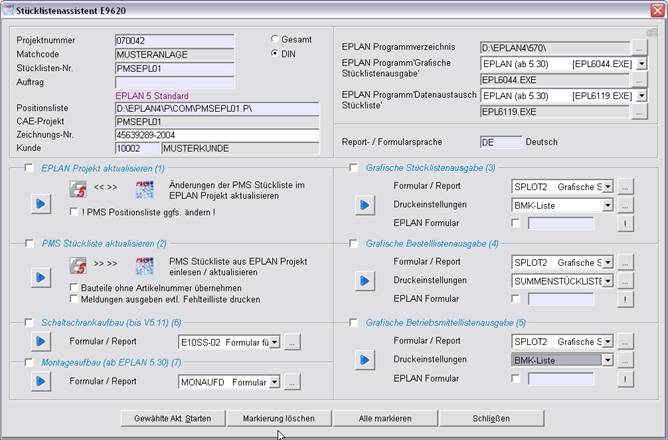Image resolution: width=668 pixels, height=440 pixels.
Task: Open the EPL6119.EXE program dropdown
Action: pos(640,96)
